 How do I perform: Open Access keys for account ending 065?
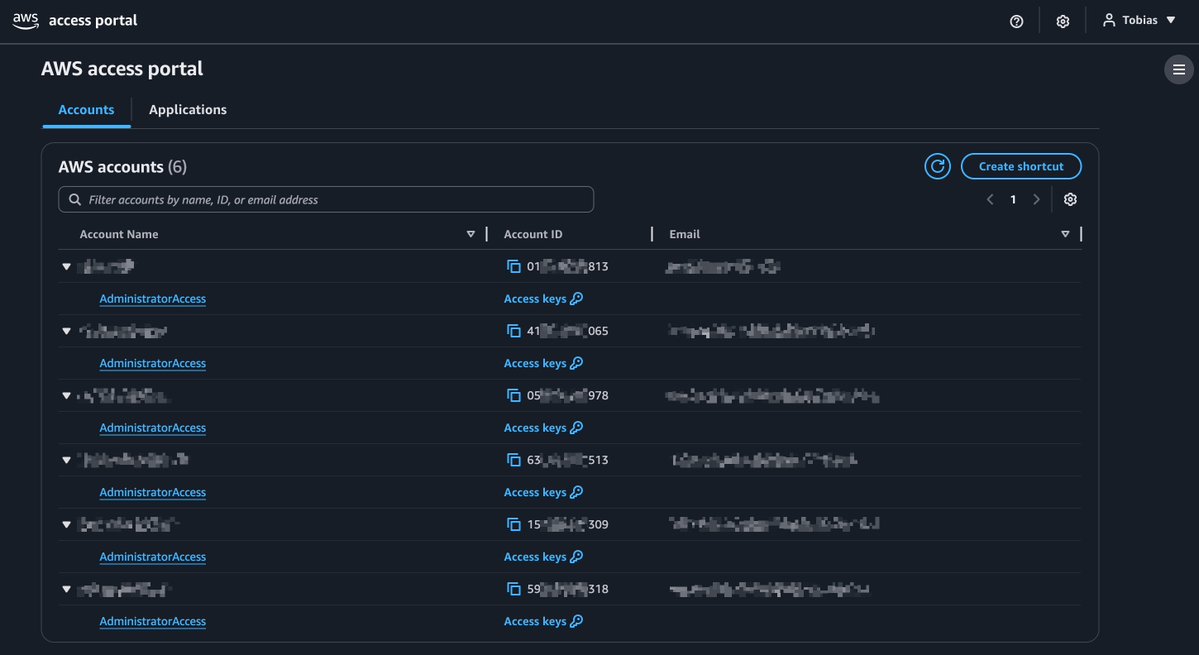(543, 363)
